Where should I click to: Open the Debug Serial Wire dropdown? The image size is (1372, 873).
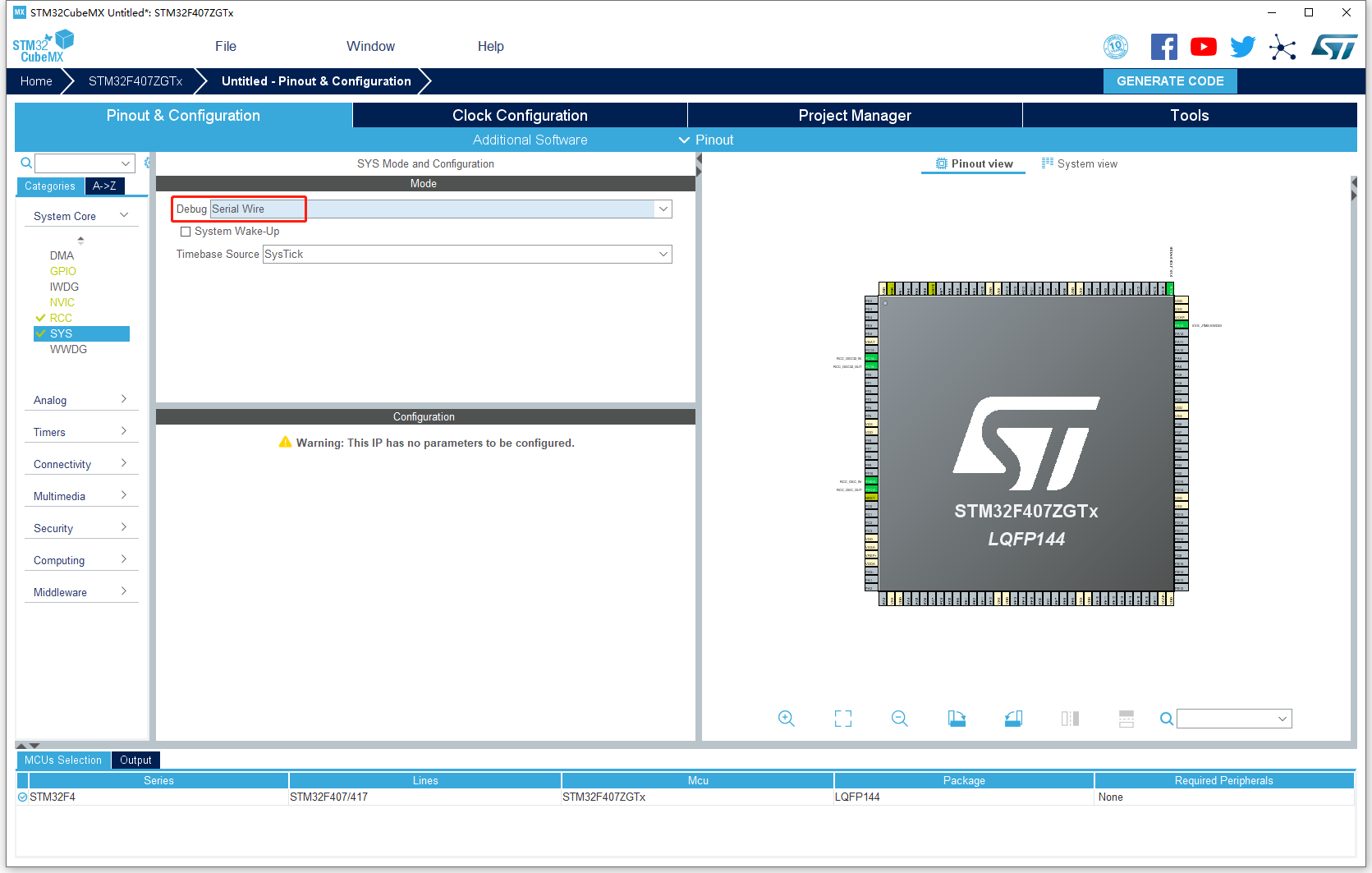coord(441,209)
